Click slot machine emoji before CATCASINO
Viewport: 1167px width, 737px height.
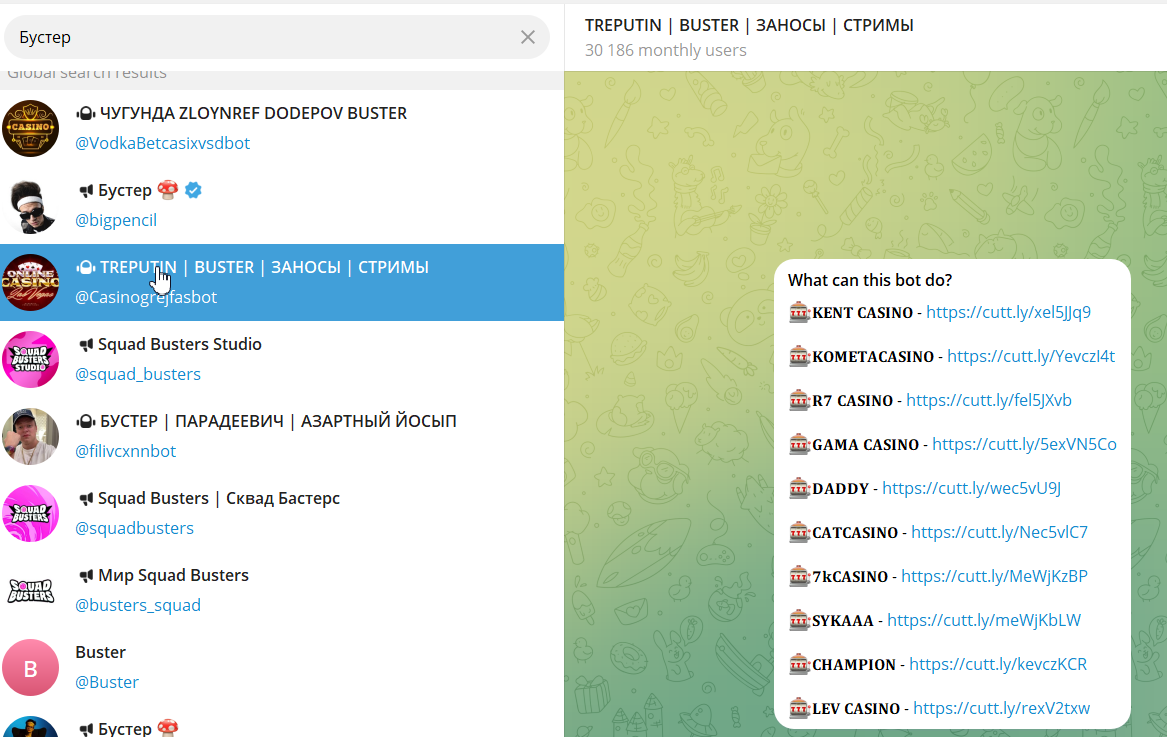(x=799, y=532)
